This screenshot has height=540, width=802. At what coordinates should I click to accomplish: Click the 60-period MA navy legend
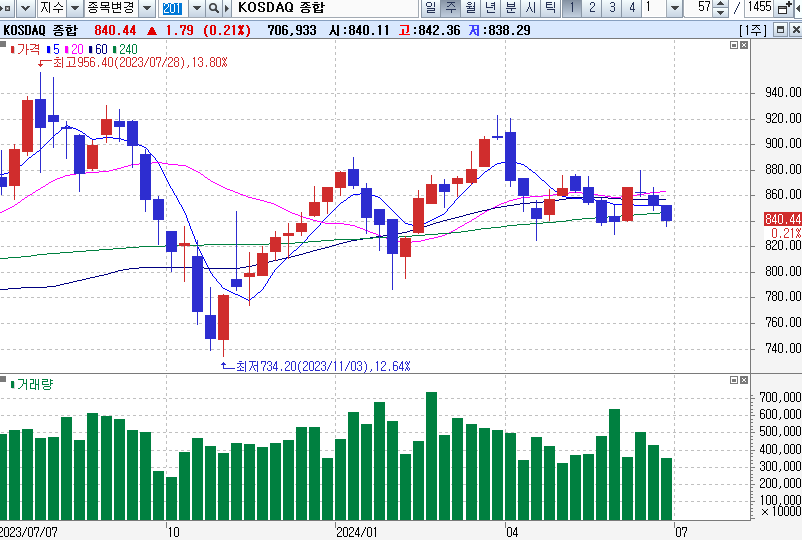click(99, 50)
